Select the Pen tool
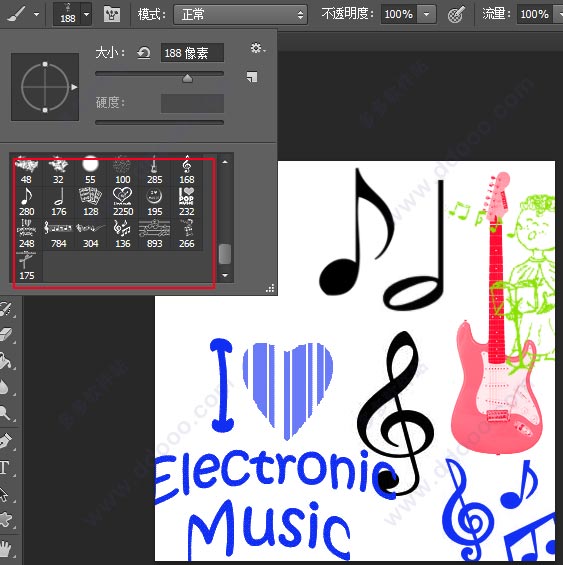563x565 pixels. (x=6, y=441)
